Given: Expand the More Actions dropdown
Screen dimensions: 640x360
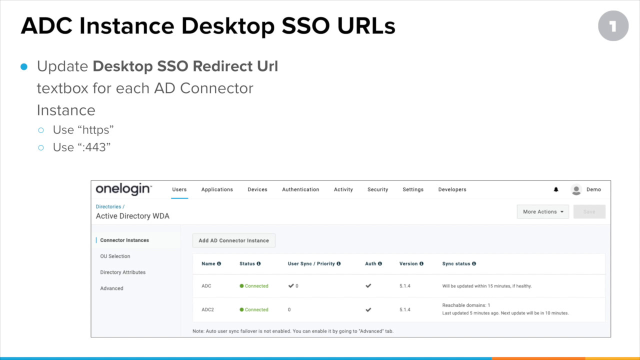Looking at the screenshot, I should point(543,212).
